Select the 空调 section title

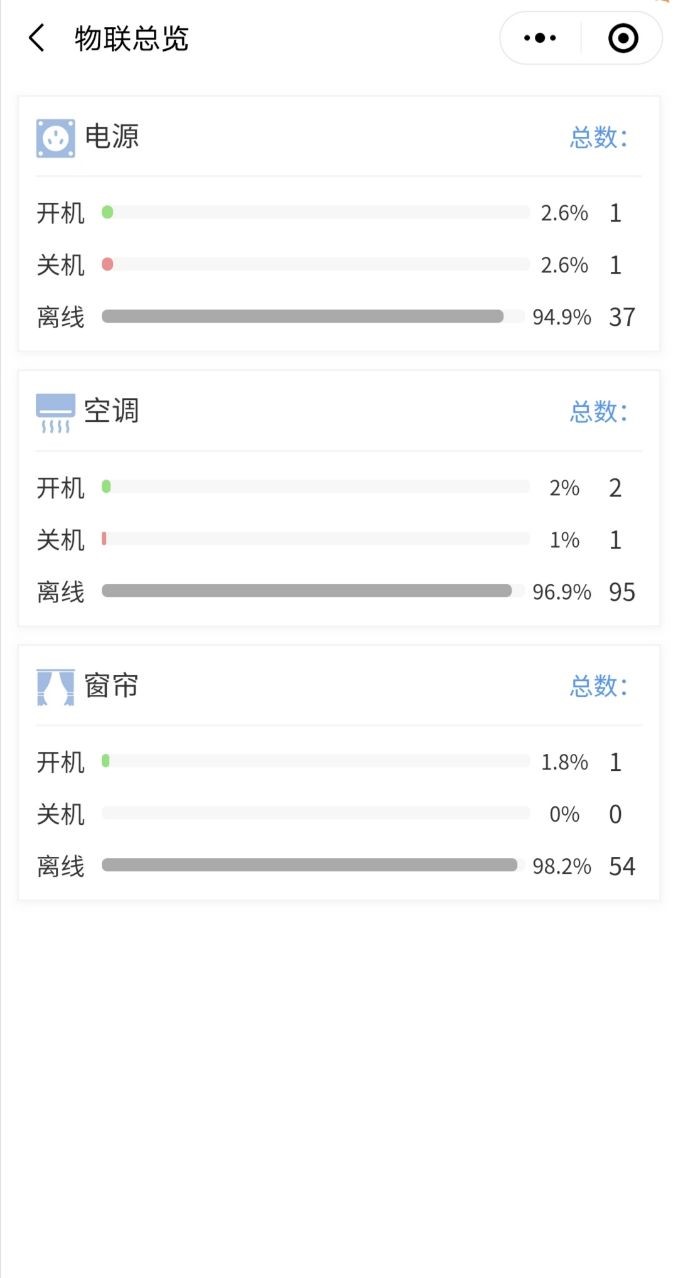pos(112,411)
